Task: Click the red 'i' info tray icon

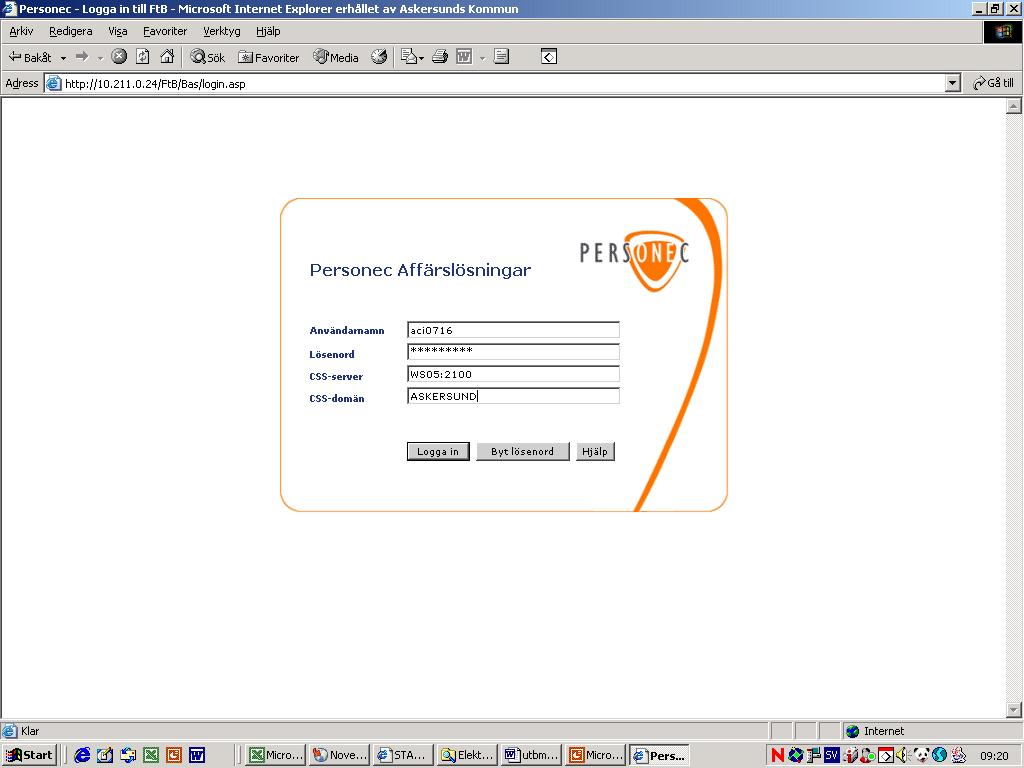Action: pyautogui.click(x=850, y=755)
